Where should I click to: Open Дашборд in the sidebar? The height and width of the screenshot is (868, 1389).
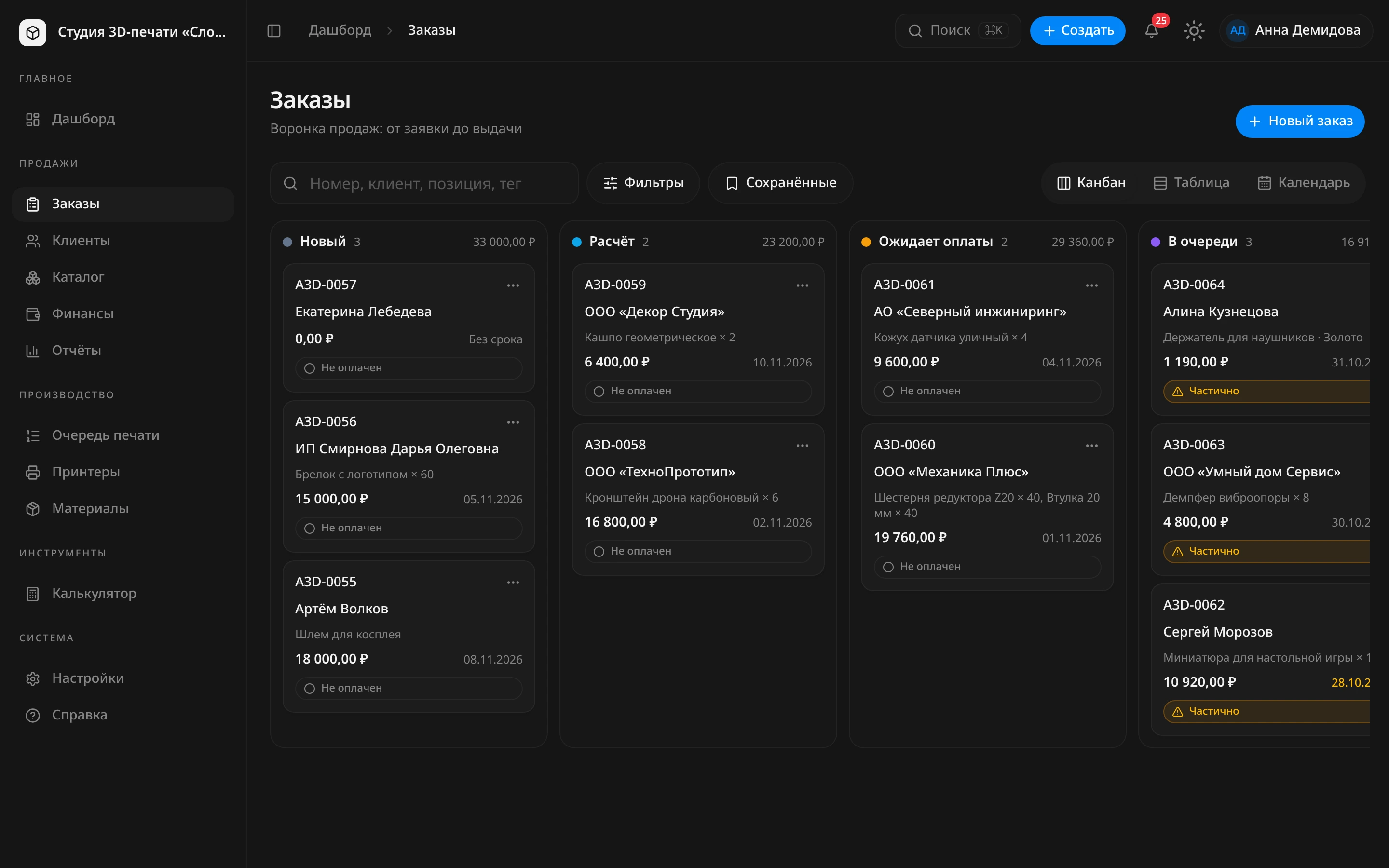[x=123, y=119]
